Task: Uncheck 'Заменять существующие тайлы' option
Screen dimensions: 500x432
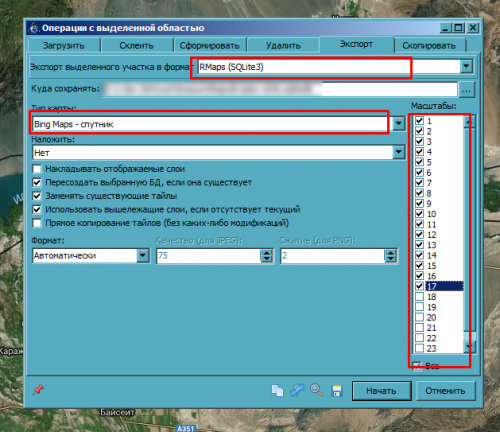Action: [x=37, y=196]
